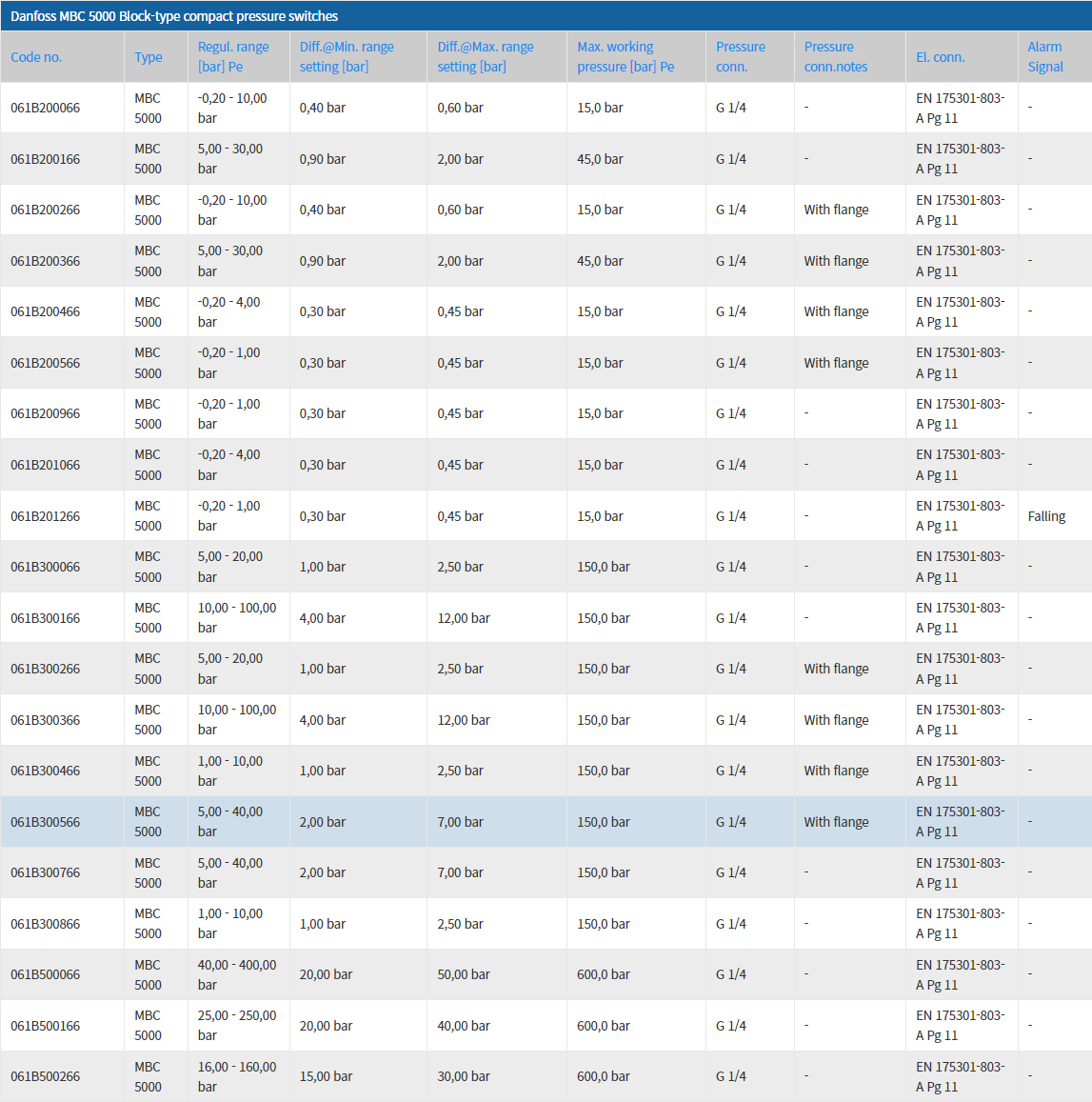The image size is (1092, 1102).
Task: Click 600,0 bar in row 061B500066
Action: coord(603,974)
